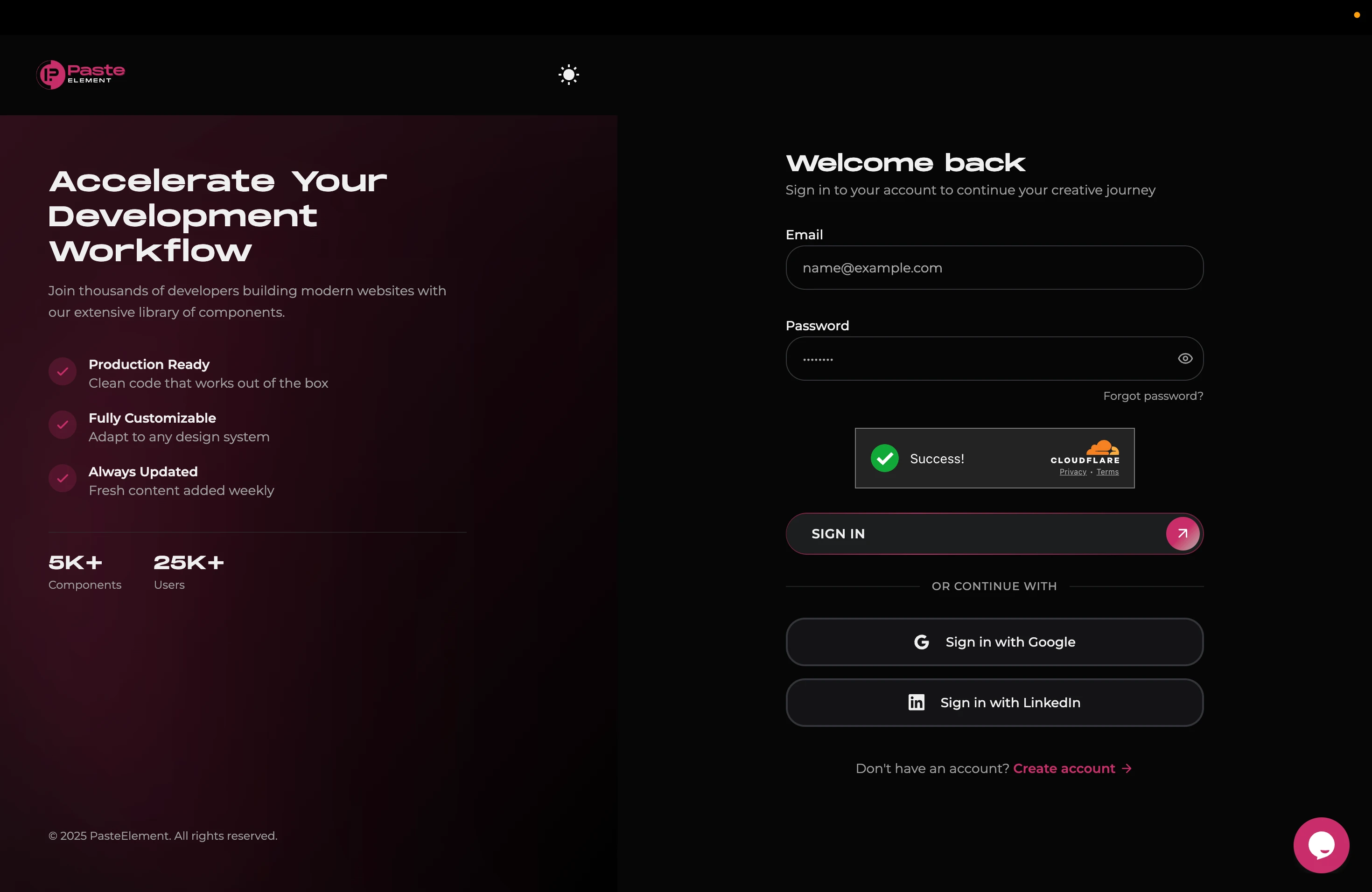This screenshot has width=1372, height=892.
Task: Click the LinkedIn logo icon
Action: (916, 703)
